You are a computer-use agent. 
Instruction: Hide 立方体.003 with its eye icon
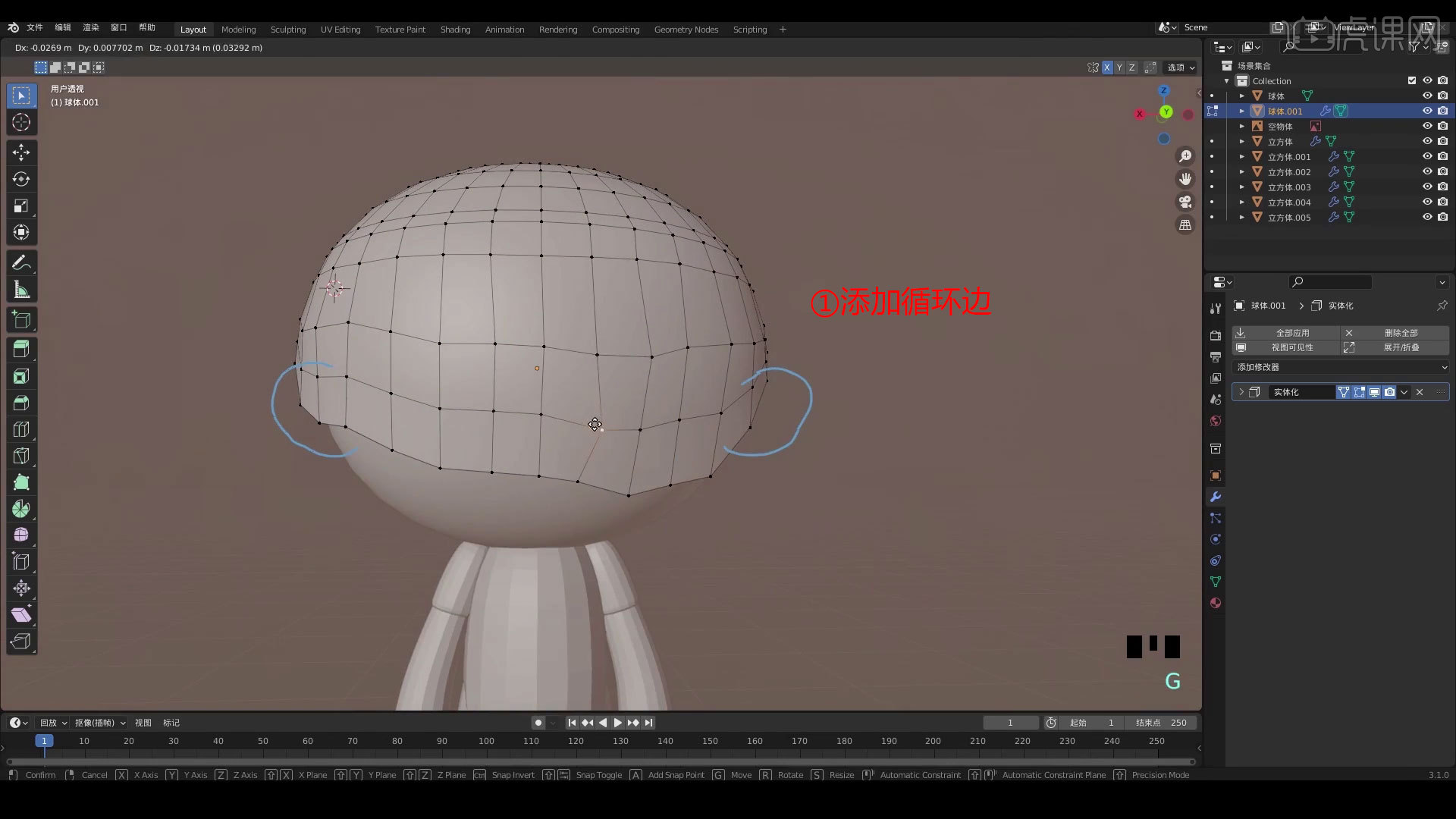tap(1428, 187)
